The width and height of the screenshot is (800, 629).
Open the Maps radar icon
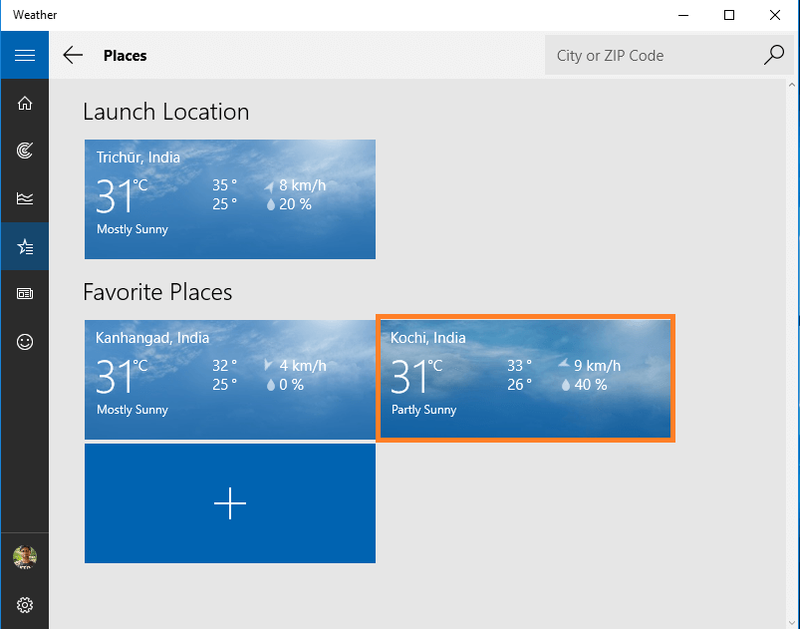tap(24, 150)
